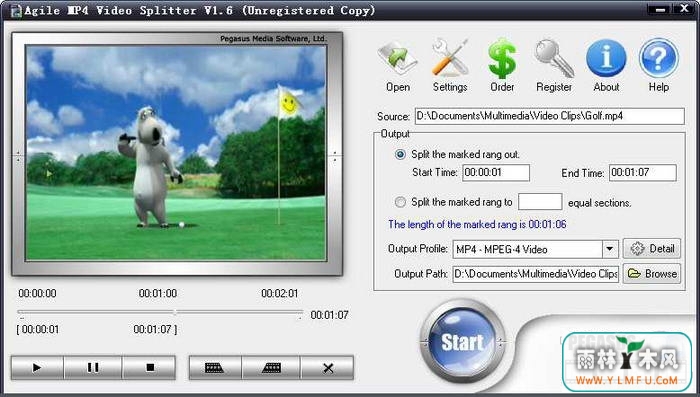Click the Order dollar sign icon
Image resolution: width=700 pixels, height=397 pixels.
502,65
